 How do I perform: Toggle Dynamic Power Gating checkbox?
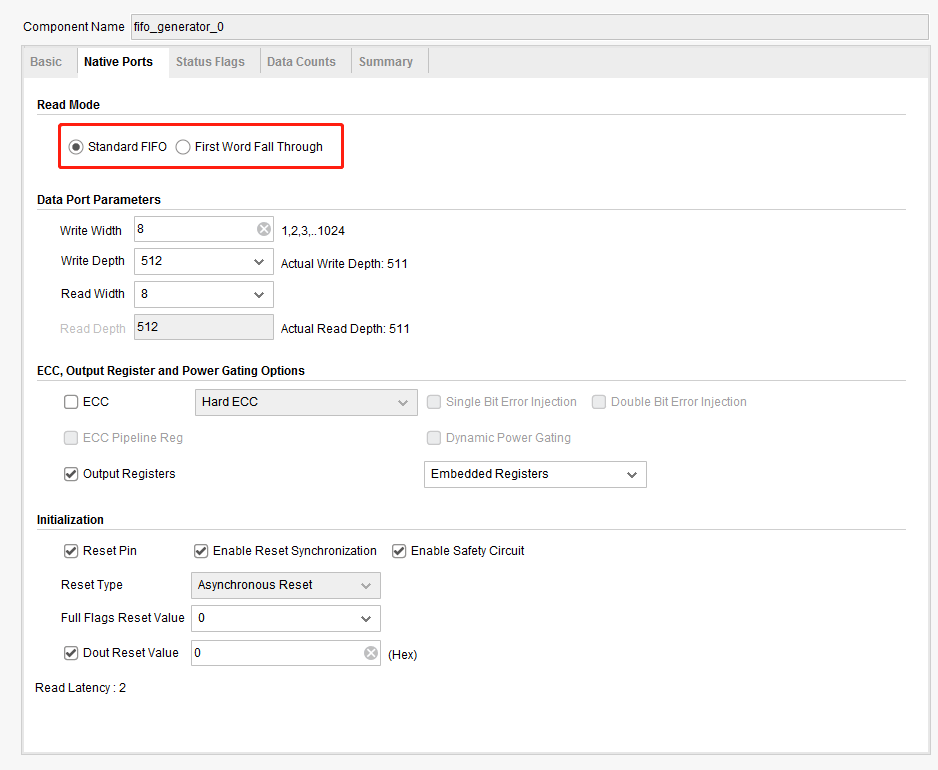point(434,438)
